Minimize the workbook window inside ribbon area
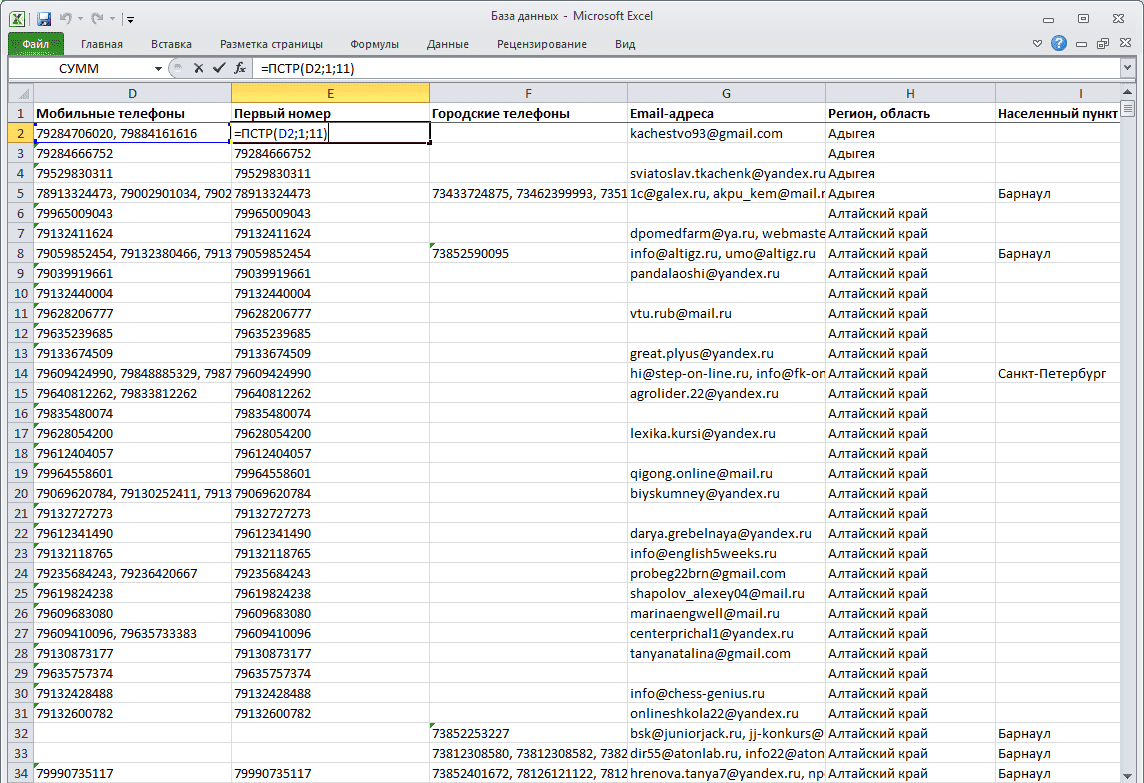1144x783 pixels. point(1081,45)
